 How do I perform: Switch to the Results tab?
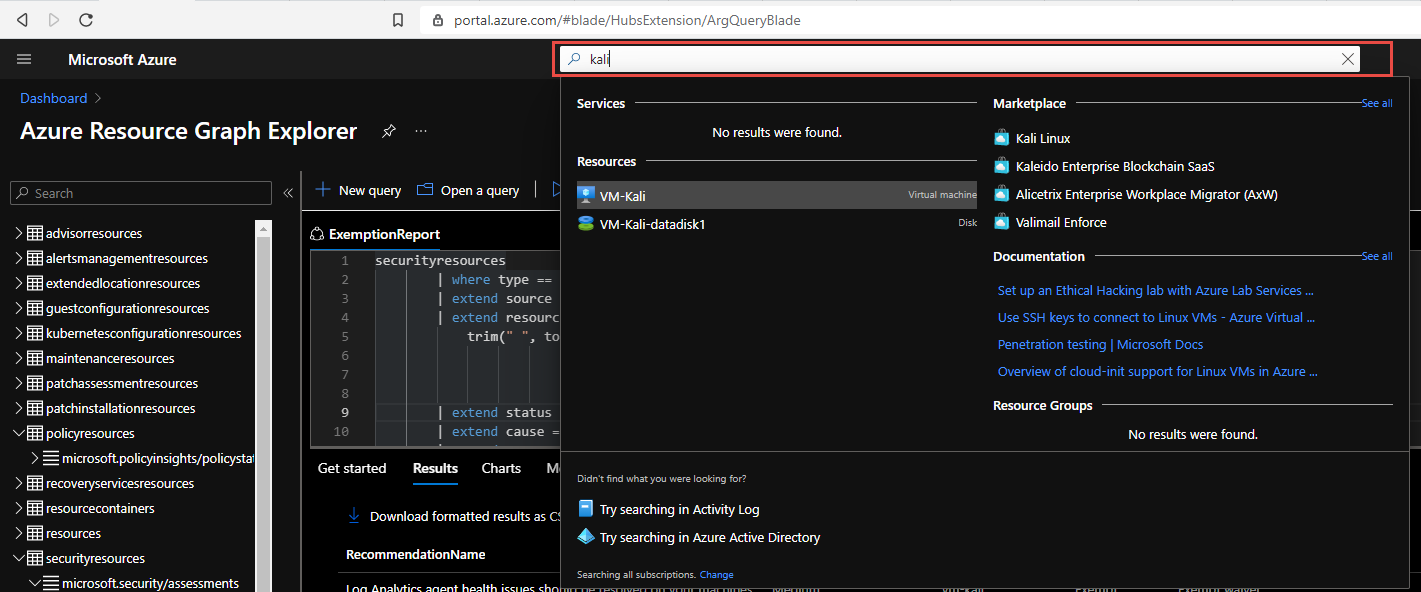(435, 468)
